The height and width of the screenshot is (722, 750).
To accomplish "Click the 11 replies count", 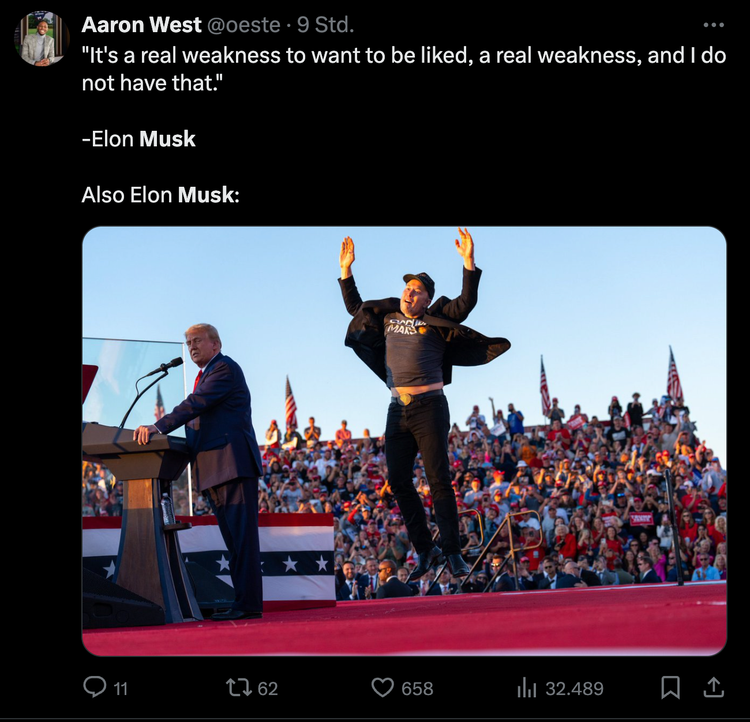I will pyautogui.click(x=121, y=689).
